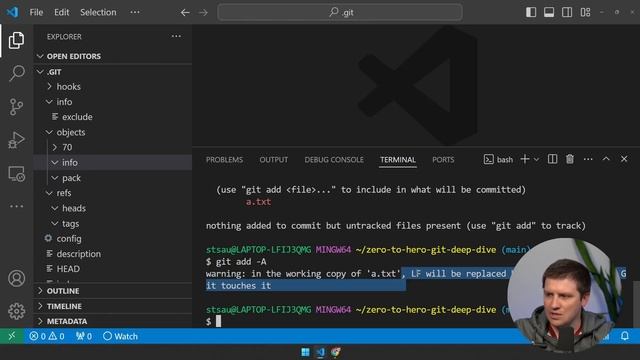Click the third taskbar app icon
The height and width of the screenshot is (360, 640).
coord(336,352)
